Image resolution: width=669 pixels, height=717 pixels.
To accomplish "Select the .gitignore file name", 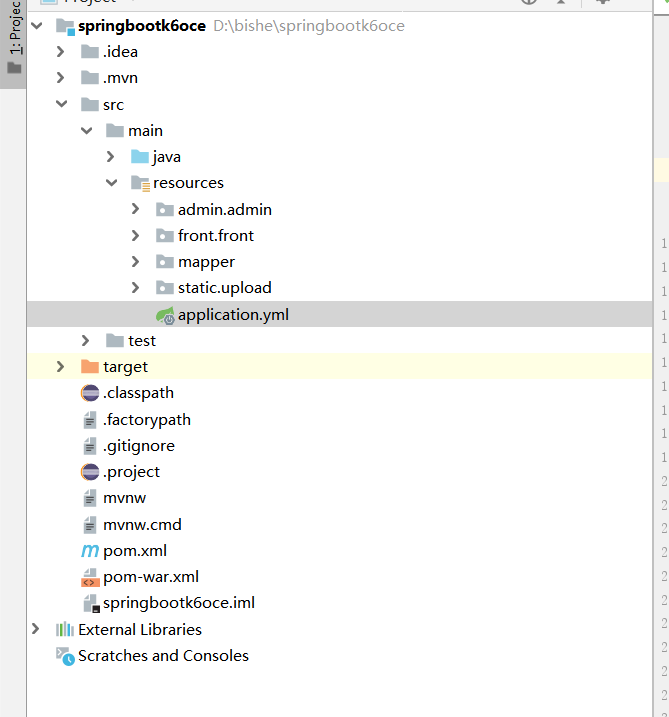I will [139, 446].
